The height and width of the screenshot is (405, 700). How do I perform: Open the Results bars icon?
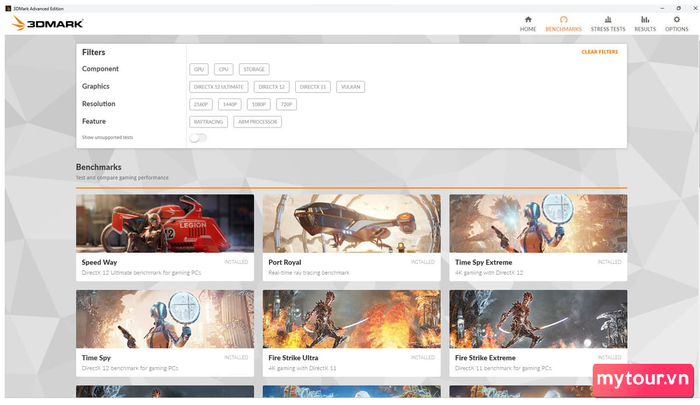click(645, 20)
